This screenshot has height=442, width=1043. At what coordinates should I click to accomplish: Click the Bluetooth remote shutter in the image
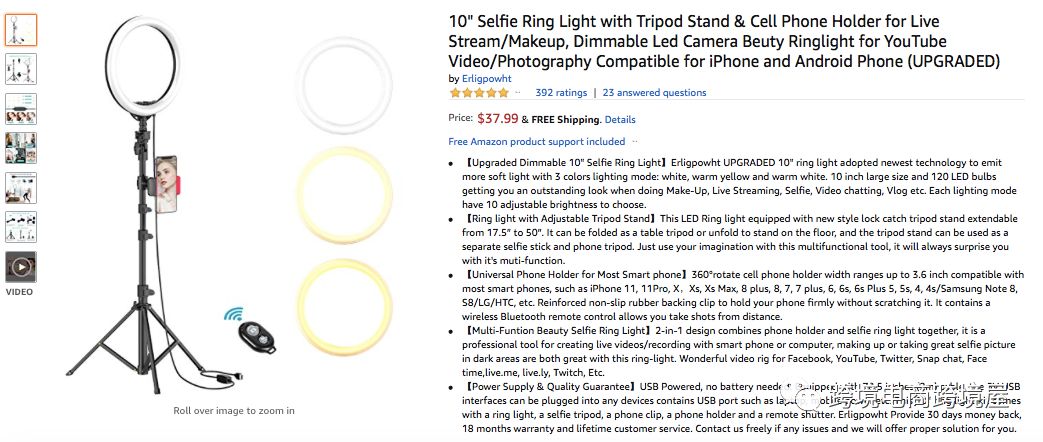pos(257,337)
